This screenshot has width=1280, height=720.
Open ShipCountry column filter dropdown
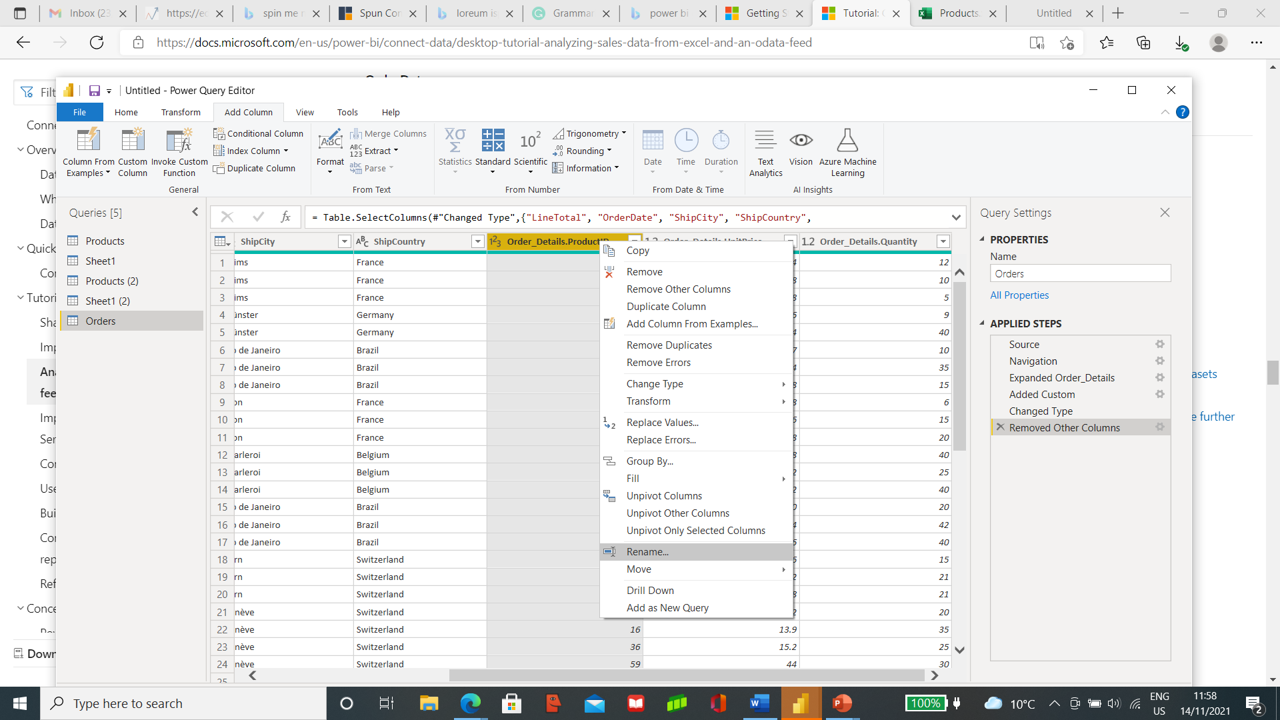tap(477, 241)
